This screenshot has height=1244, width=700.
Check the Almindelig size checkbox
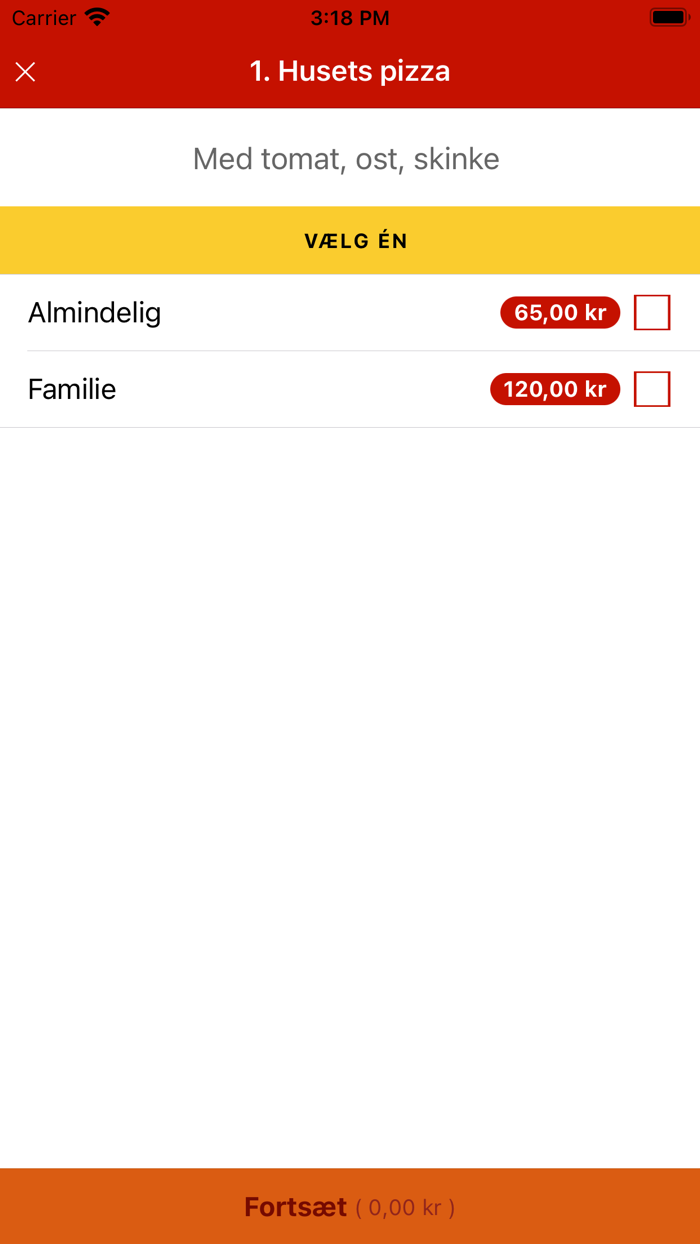tap(651, 312)
